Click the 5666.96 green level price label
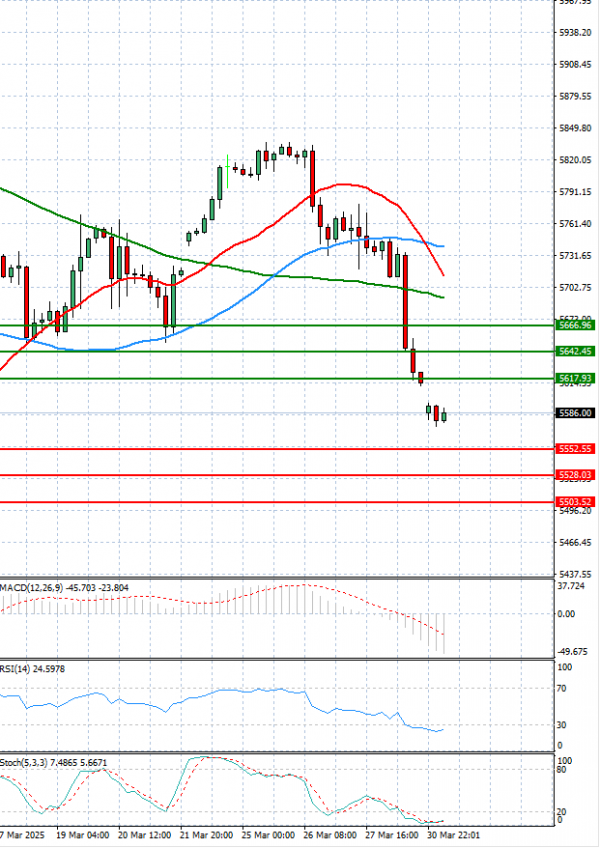600x848 pixels. click(x=575, y=325)
